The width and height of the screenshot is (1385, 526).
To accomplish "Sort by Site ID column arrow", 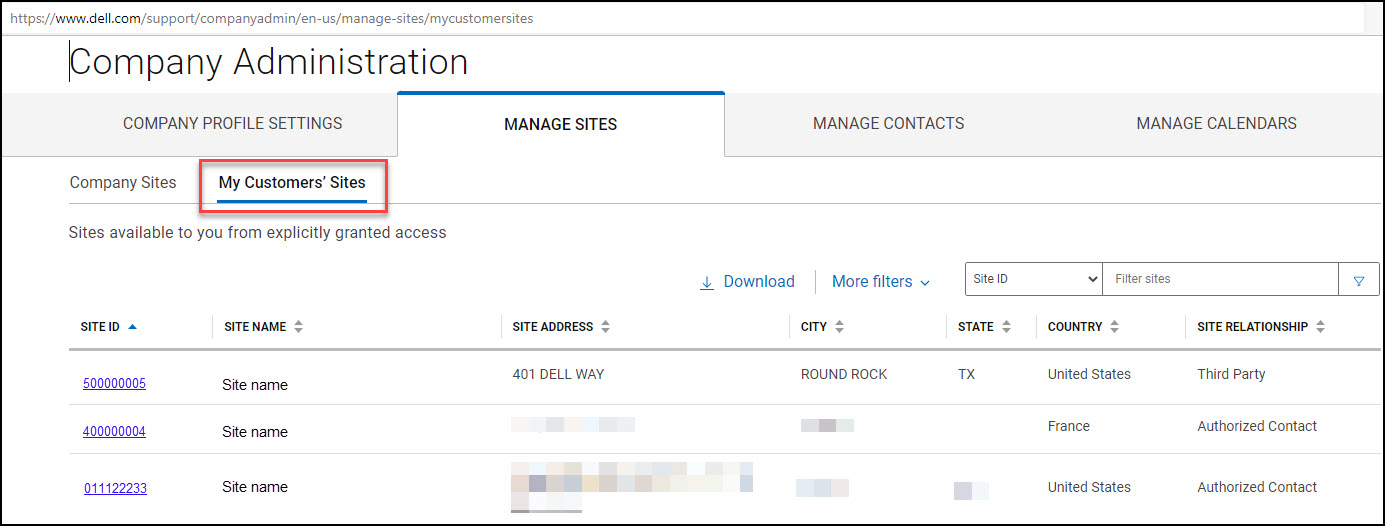I will point(133,327).
